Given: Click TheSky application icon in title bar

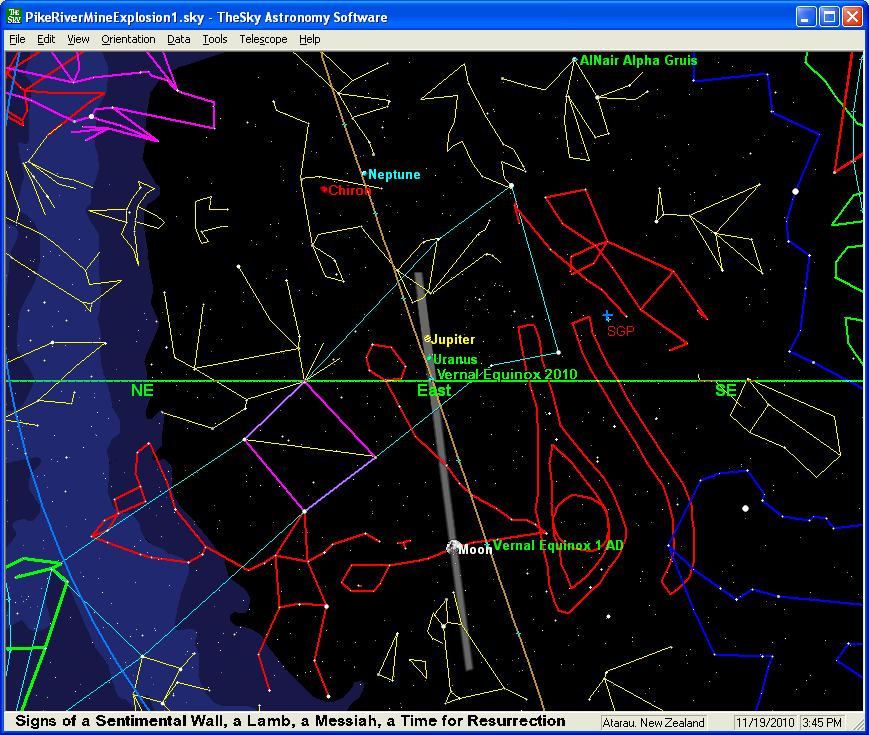Looking at the screenshot, I should pyautogui.click(x=15, y=17).
